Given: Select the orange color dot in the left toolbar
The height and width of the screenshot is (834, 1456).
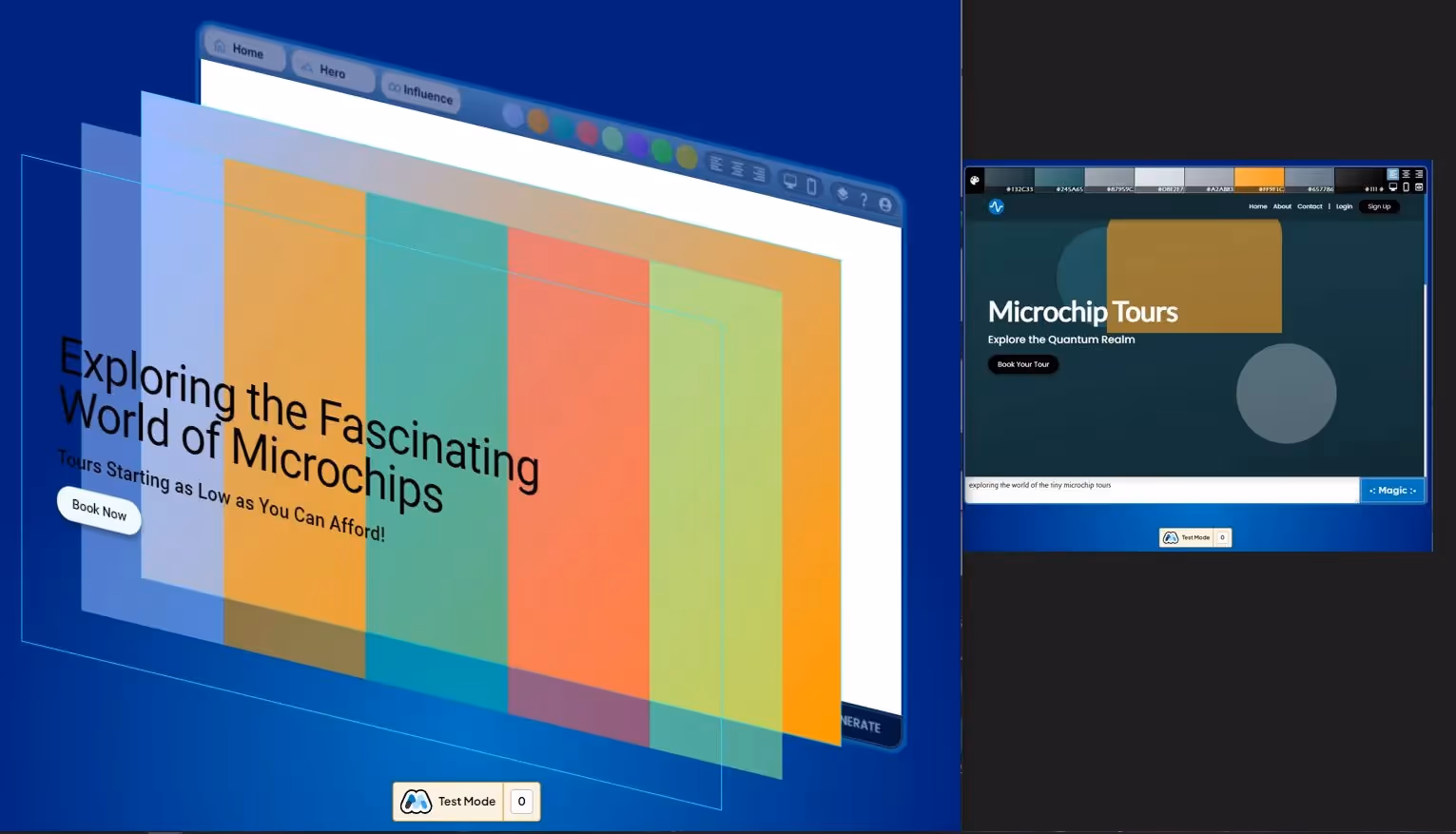Looking at the screenshot, I should pos(538,121).
